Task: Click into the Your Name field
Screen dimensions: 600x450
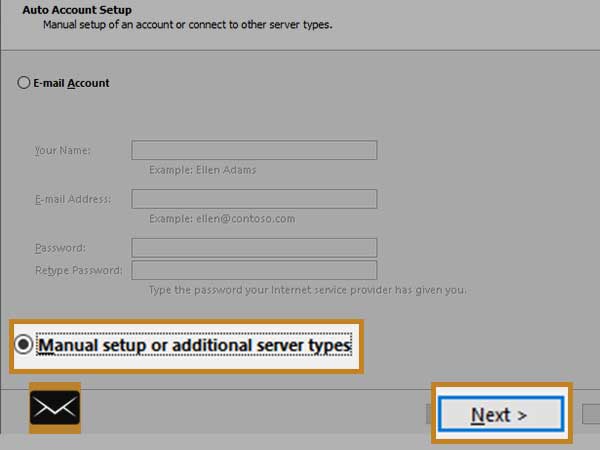Action: coord(254,150)
